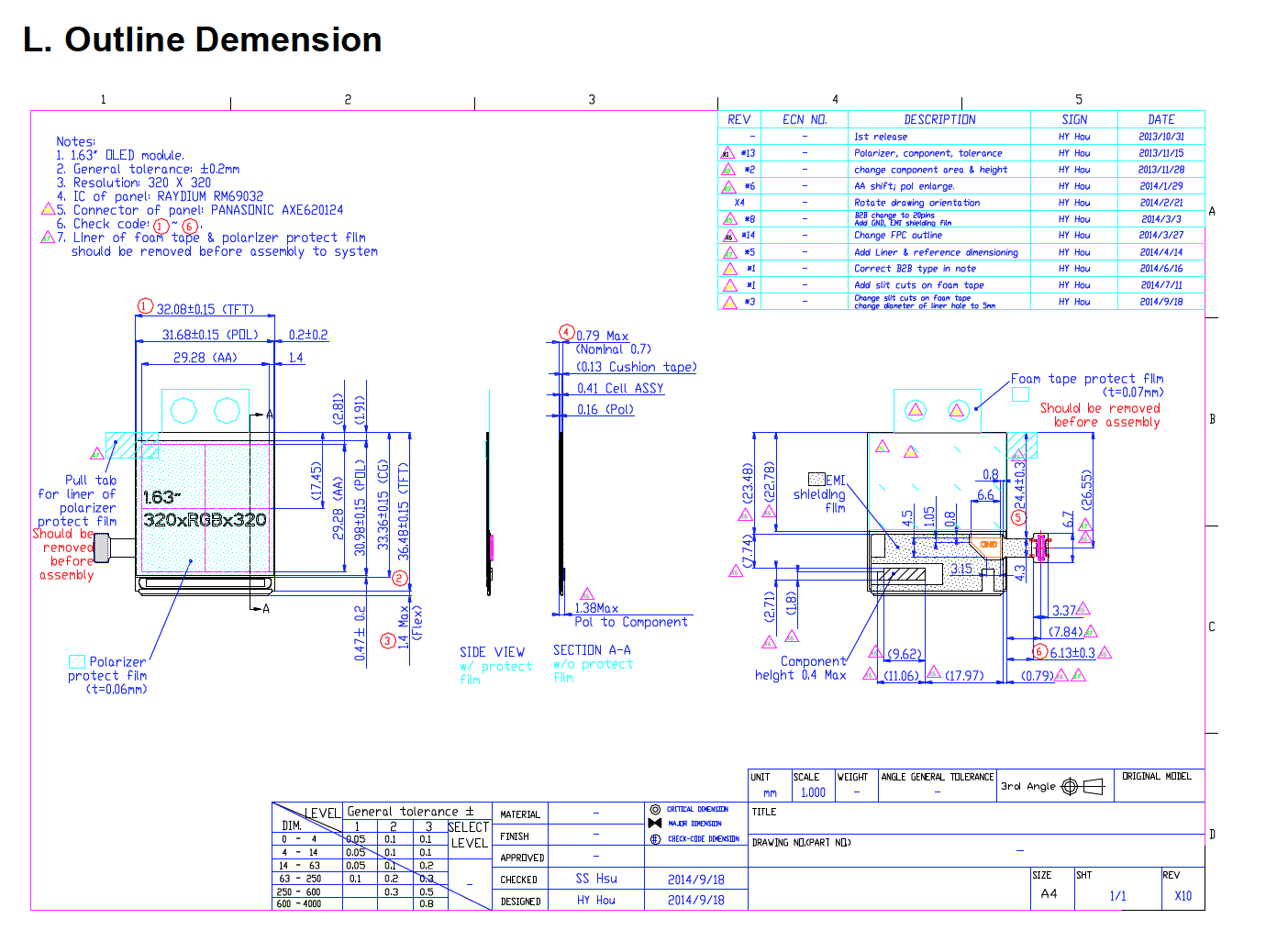Click the X10 value in the REV box

1183,896
